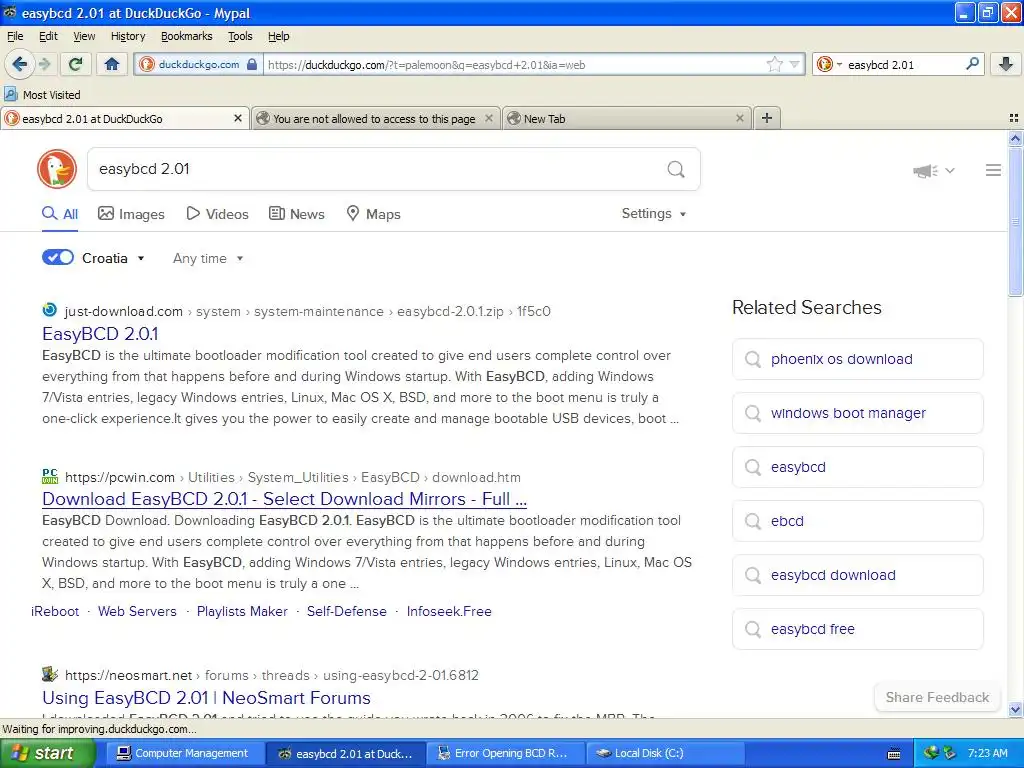Click the browser URL address field
1024x768 pixels.
(x=513, y=65)
